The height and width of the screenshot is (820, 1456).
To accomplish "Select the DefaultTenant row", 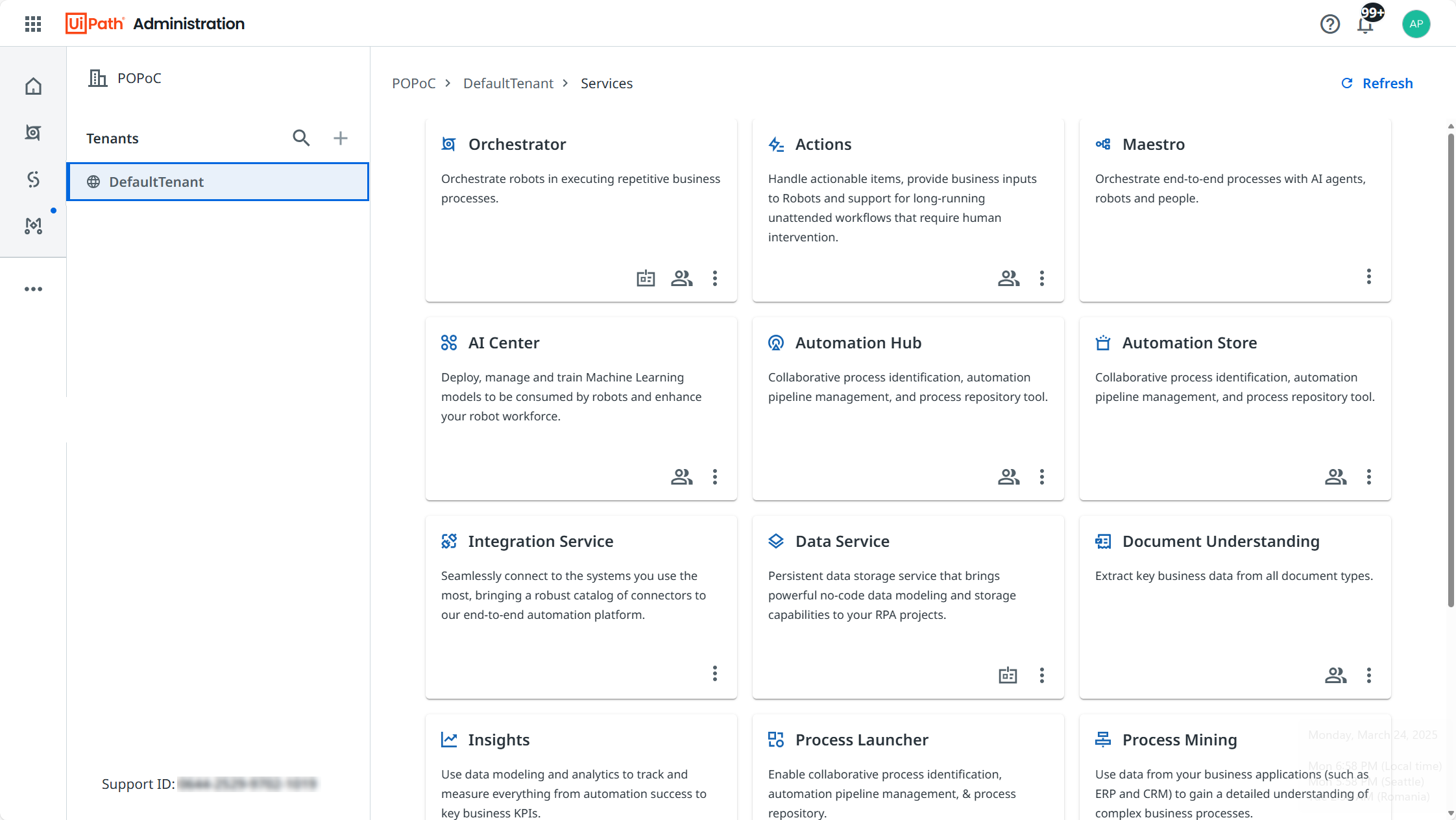I will coord(218,182).
